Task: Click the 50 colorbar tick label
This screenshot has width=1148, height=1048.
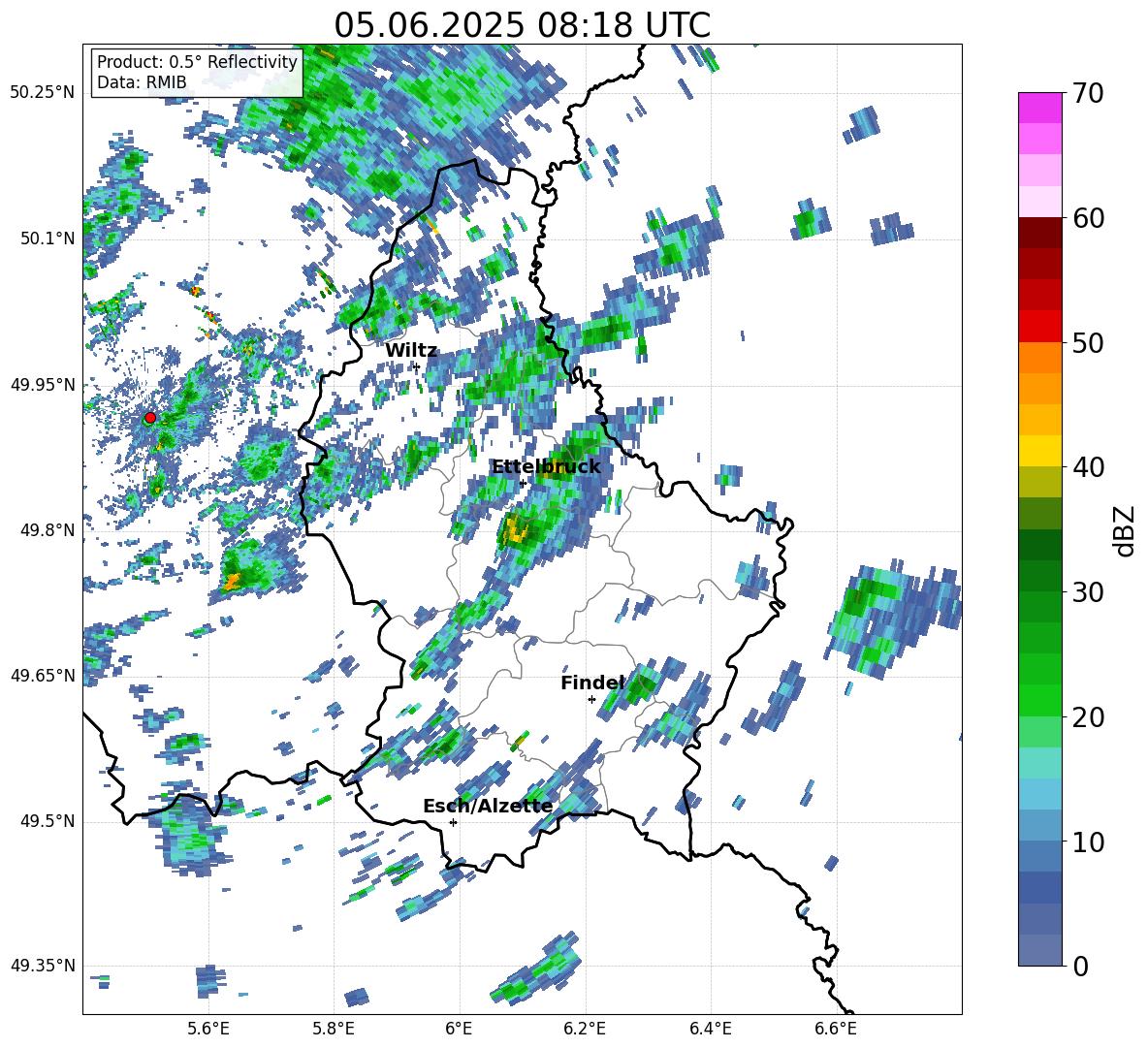Action: (1088, 342)
